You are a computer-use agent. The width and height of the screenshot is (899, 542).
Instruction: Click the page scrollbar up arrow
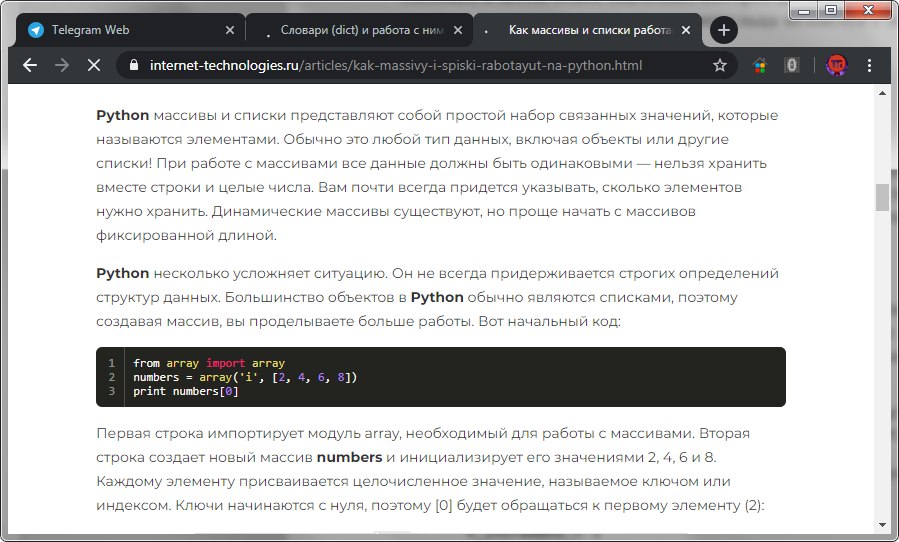(882, 92)
